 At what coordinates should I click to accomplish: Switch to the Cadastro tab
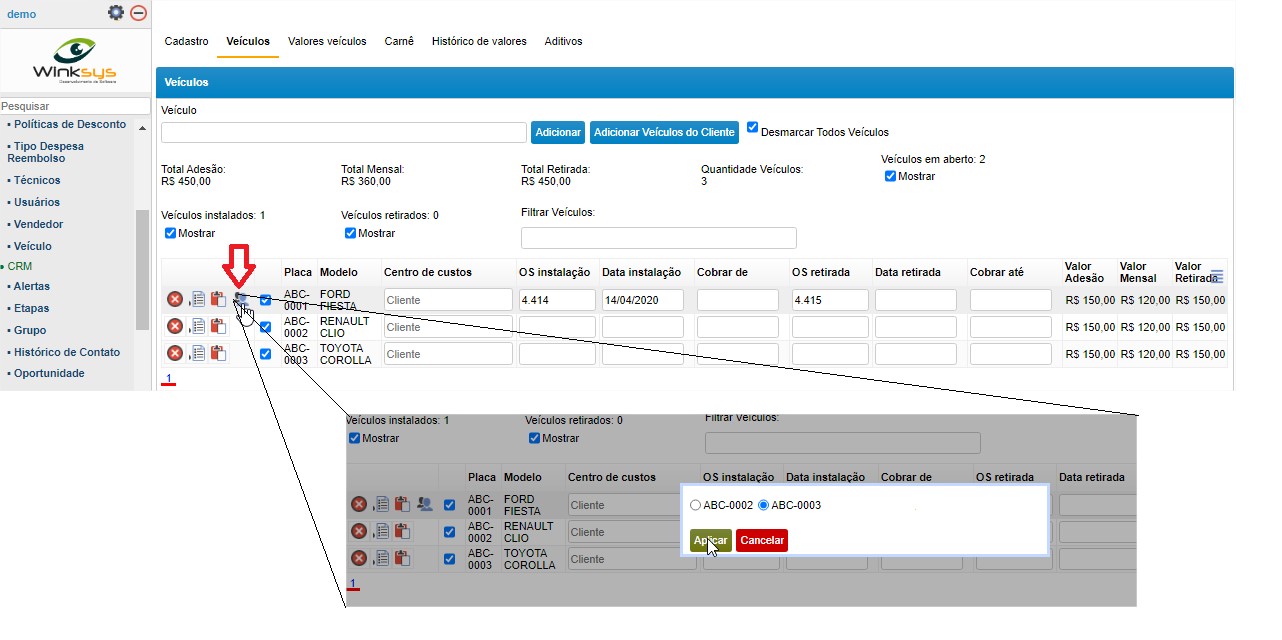tap(186, 41)
